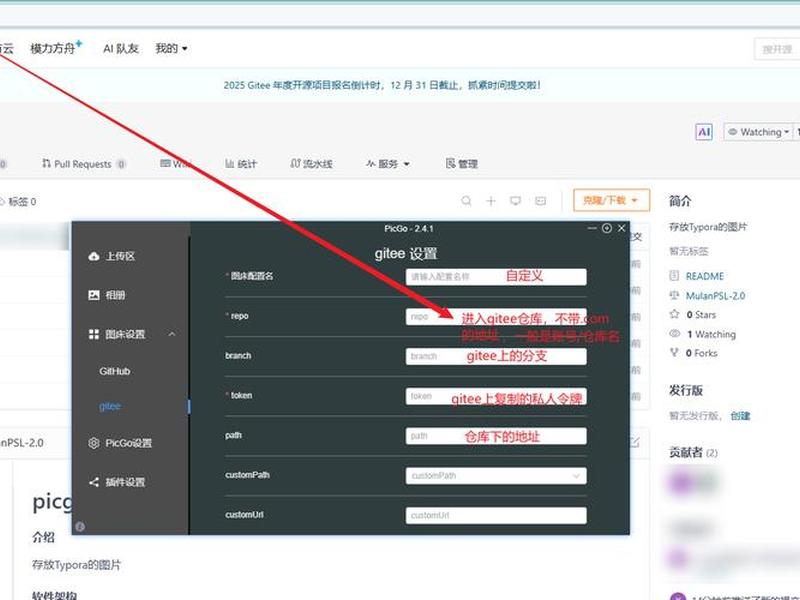Click the AI button on Gitee page
The width and height of the screenshot is (800, 600).
tap(704, 132)
